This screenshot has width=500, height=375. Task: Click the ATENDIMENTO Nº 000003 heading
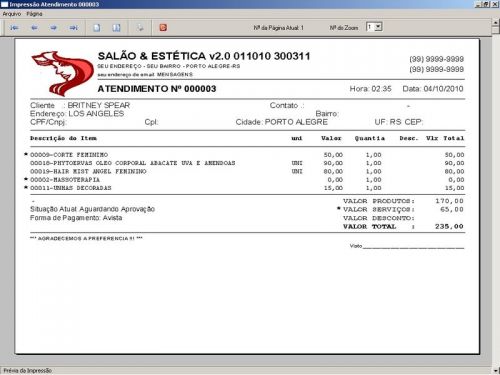tap(157, 89)
